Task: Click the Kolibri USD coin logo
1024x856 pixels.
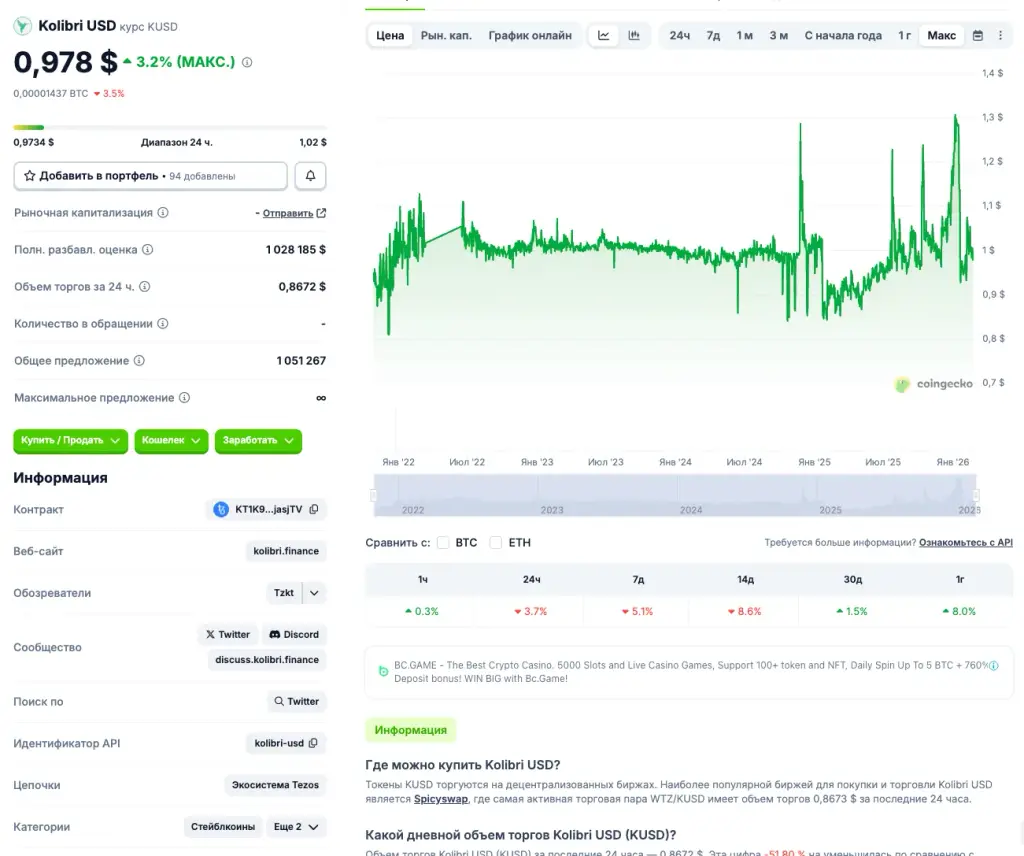Action: 23,25
